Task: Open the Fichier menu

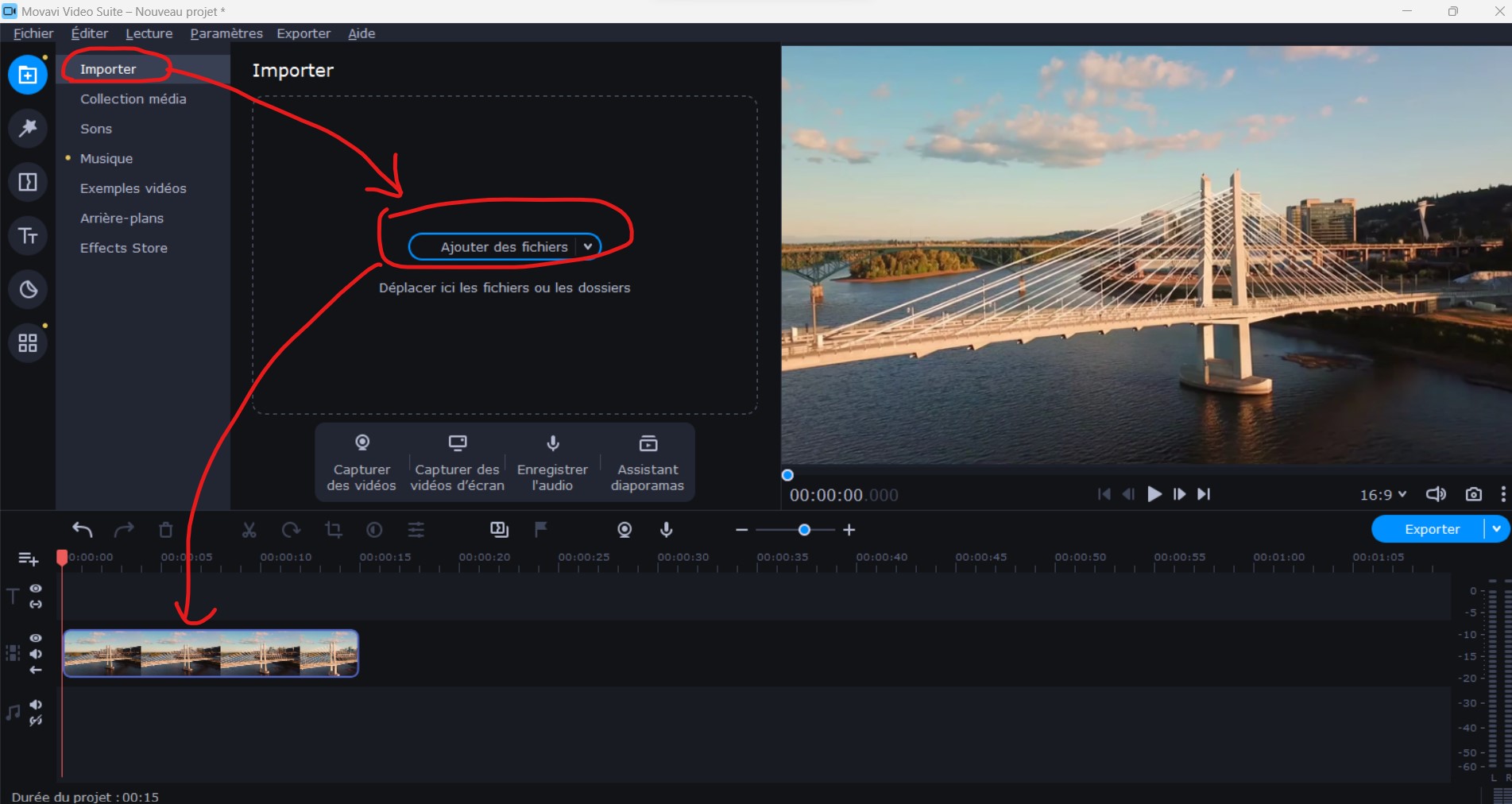Action: (33, 33)
